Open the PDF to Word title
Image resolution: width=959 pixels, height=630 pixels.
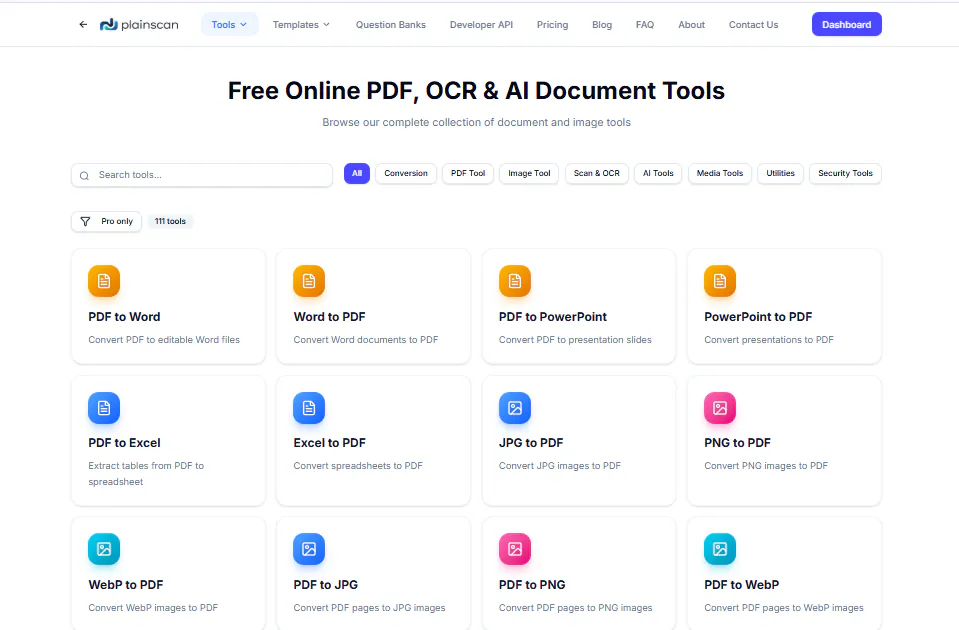coord(124,317)
